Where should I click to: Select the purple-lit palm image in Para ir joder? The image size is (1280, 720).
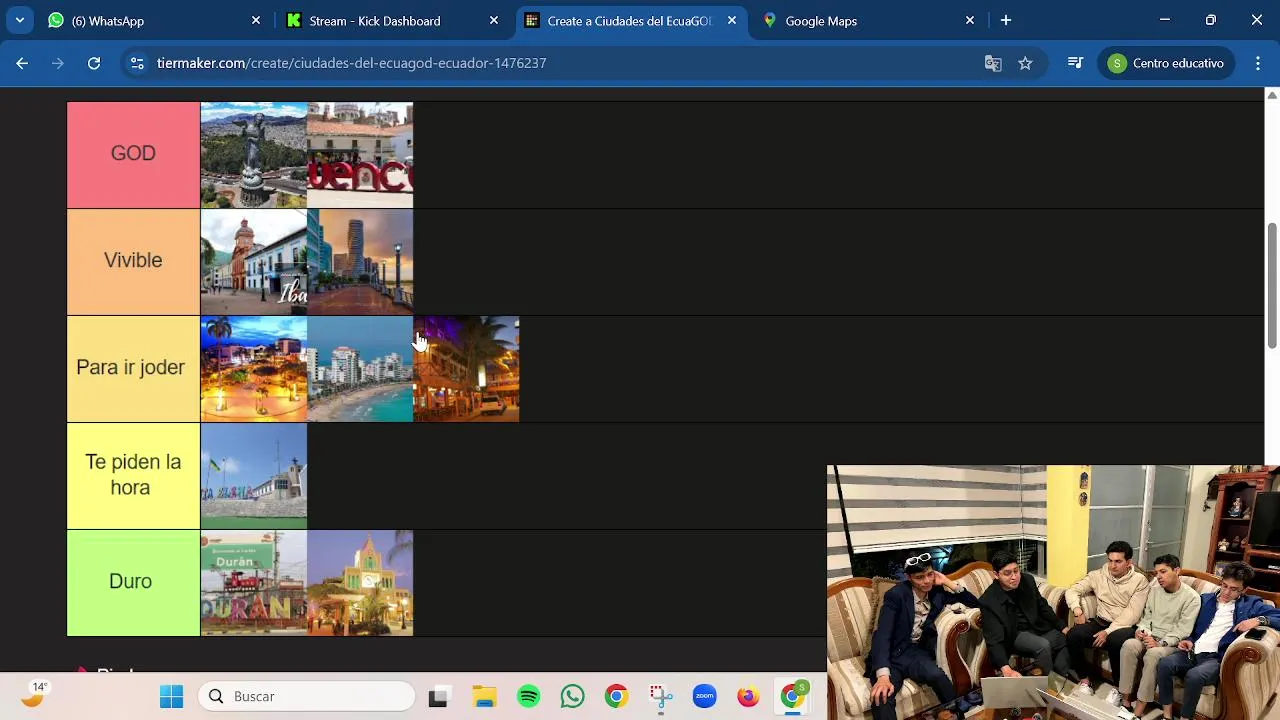(466, 369)
